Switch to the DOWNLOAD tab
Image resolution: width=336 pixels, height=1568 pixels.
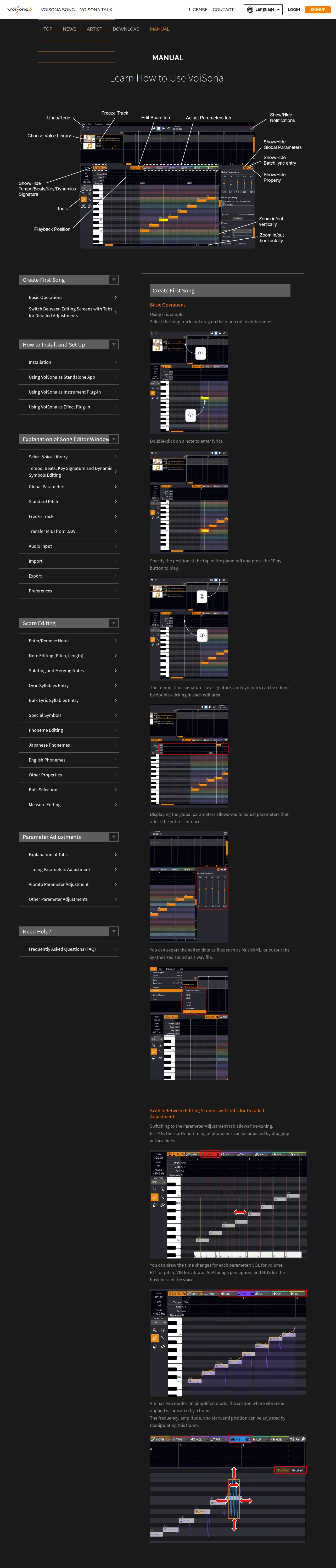pyautogui.click(x=126, y=29)
